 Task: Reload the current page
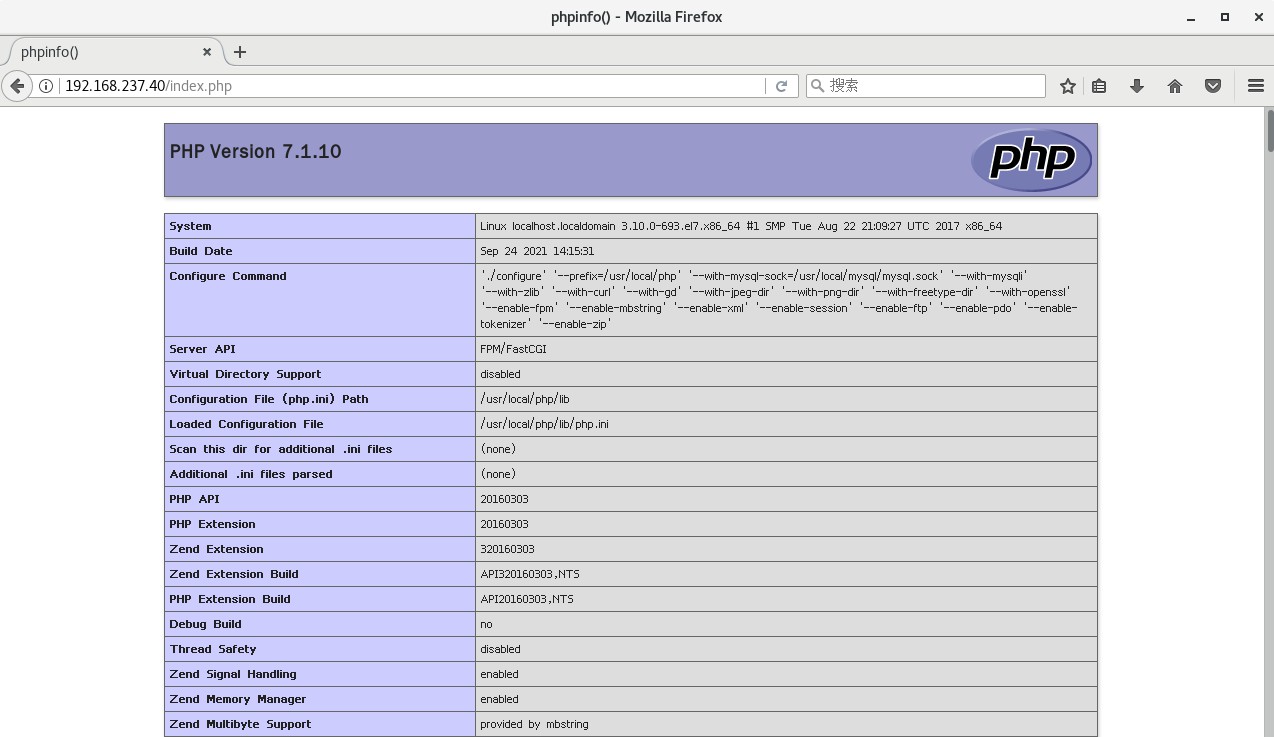coord(782,86)
